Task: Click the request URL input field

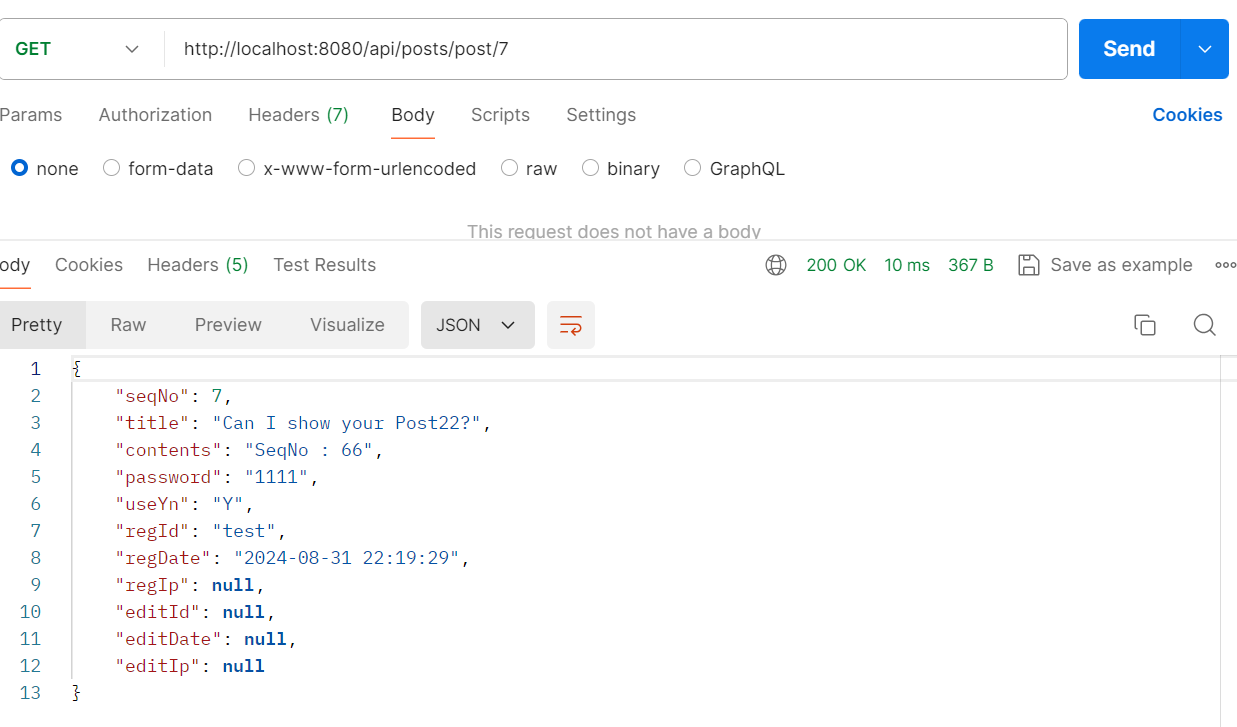Action: (x=615, y=49)
